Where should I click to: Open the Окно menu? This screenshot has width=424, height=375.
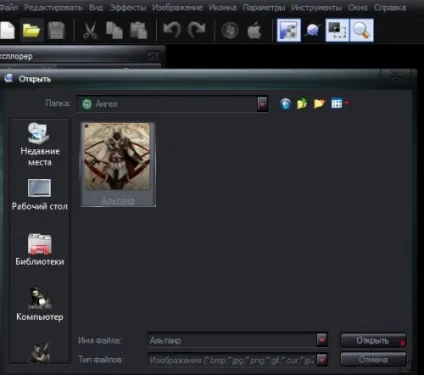358,7
